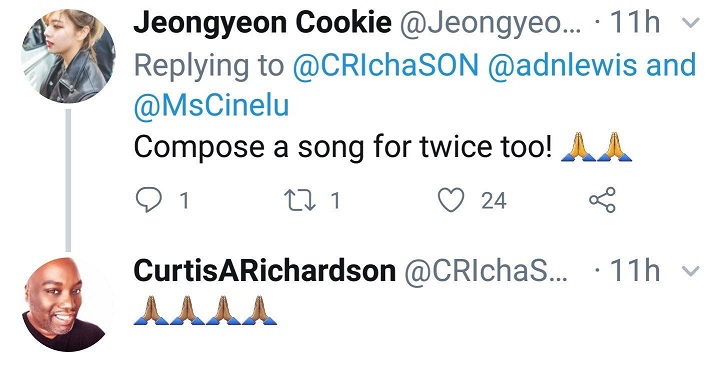Open Jeongyeon Cookie display name
Image resolution: width=708 pixels, height=366 pixels.
click(x=262, y=23)
